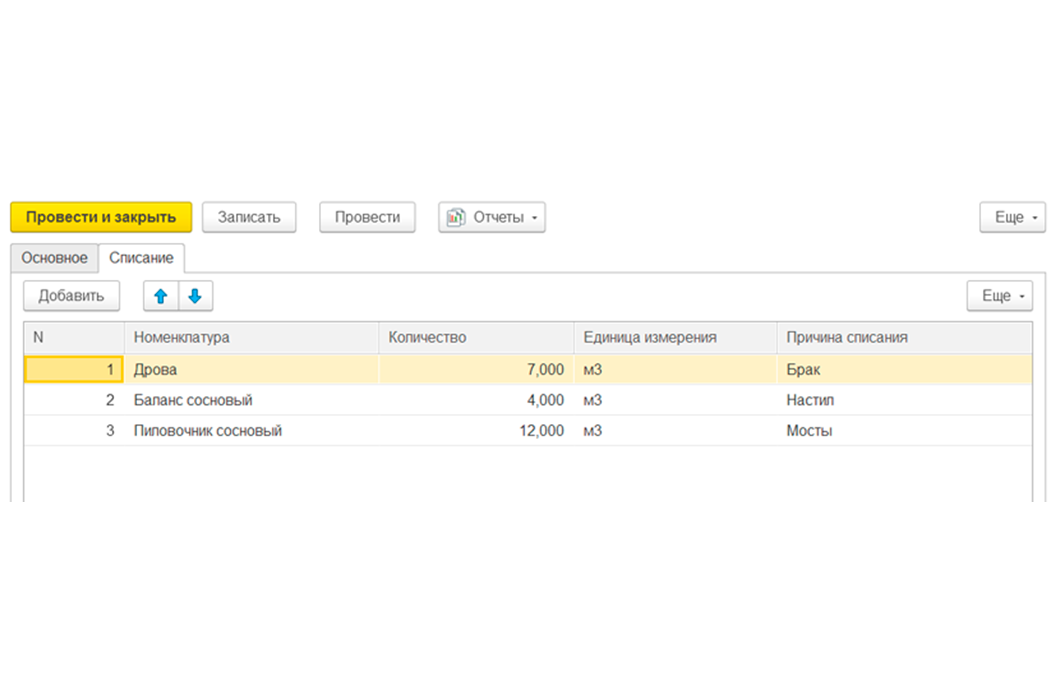Select the 7,000 quantity cell

point(476,370)
